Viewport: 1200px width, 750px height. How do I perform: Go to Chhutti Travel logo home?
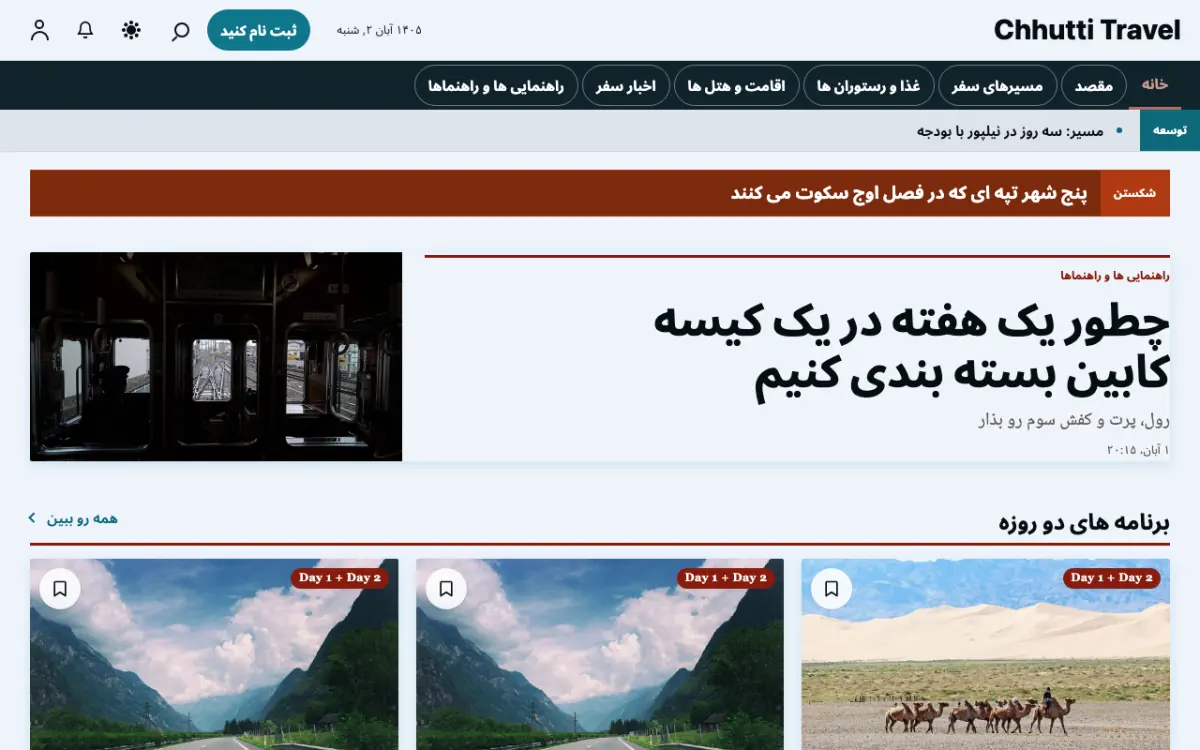[x=1087, y=30]
